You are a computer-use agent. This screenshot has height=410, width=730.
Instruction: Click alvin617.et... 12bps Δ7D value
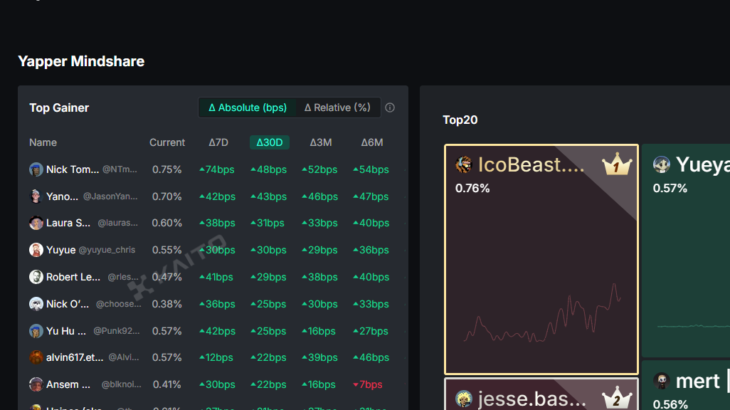216,357
